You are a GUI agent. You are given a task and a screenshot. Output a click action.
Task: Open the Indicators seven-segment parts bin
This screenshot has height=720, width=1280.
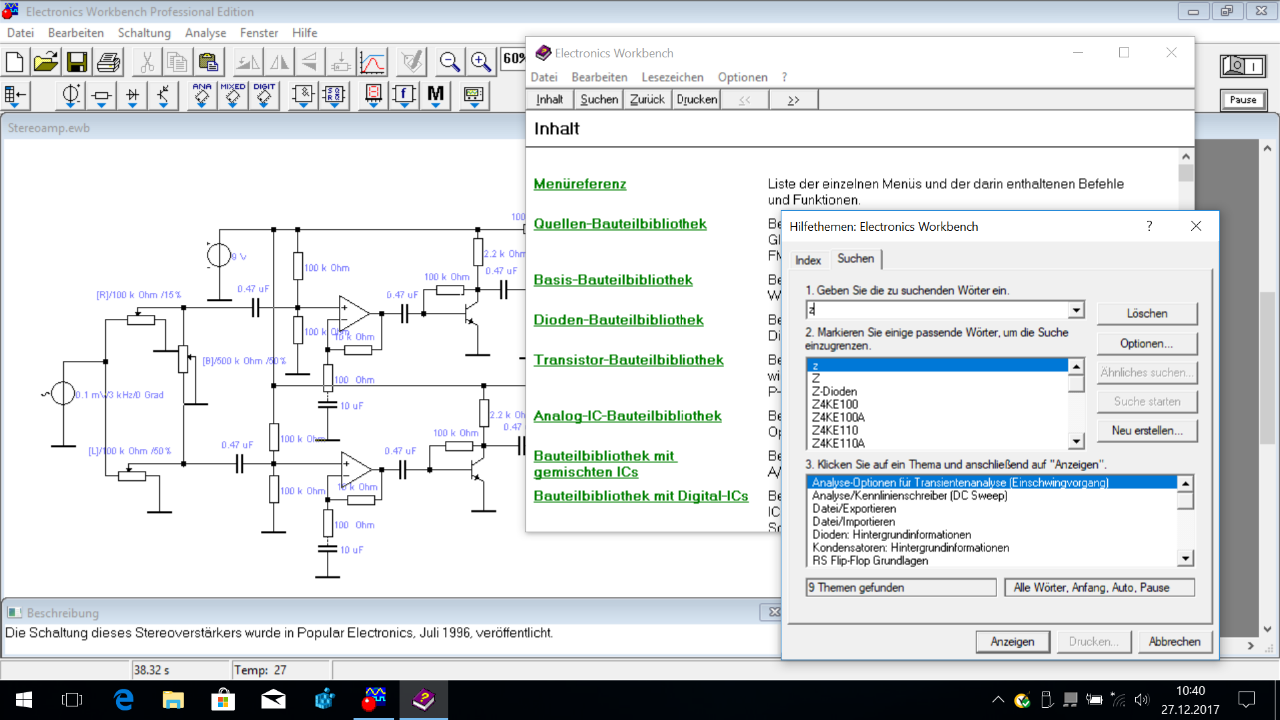click(374, 96)
